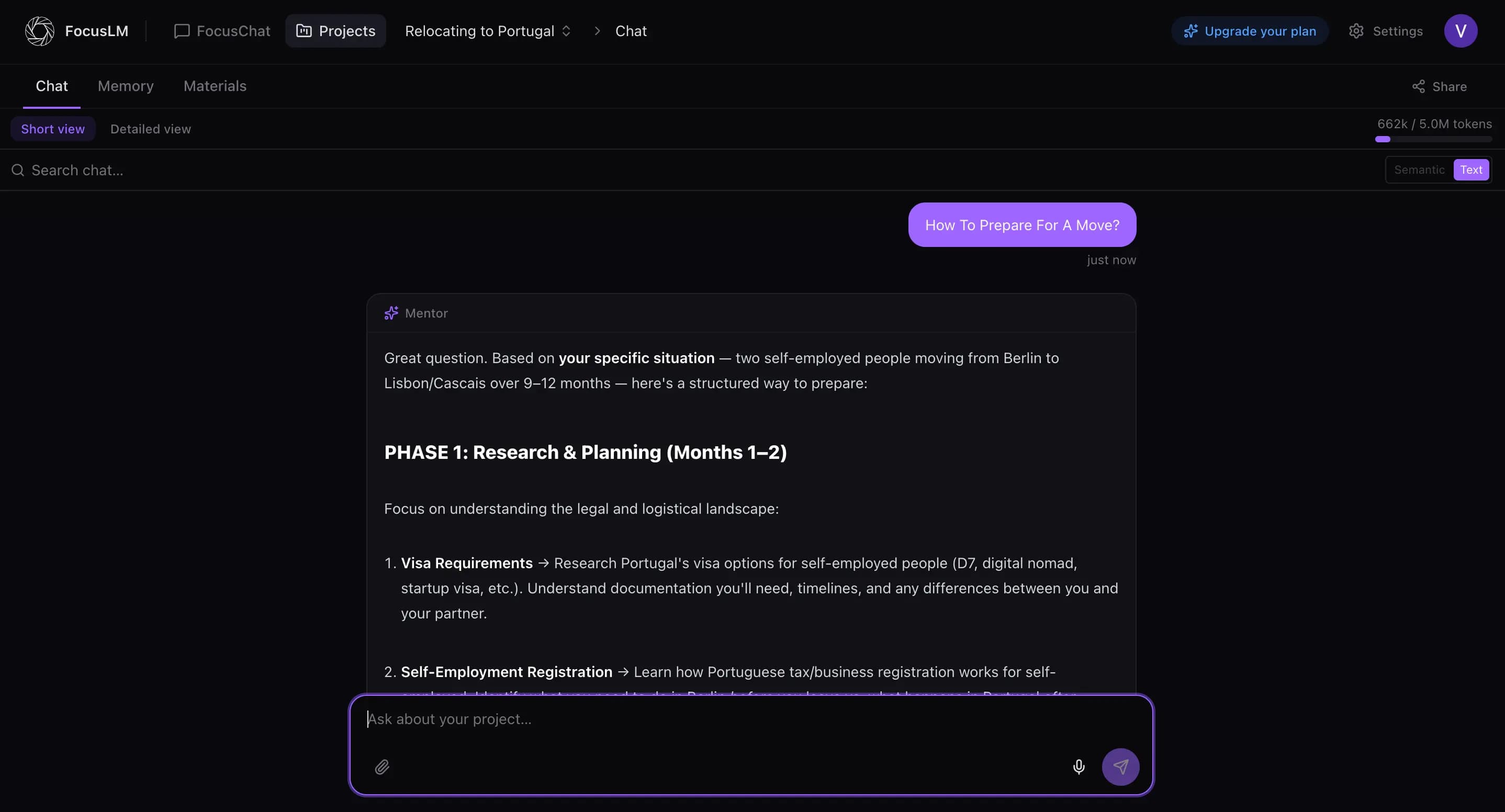The height and width of the screenshot is (812, 1505).
Task: Click the breadcrumb chevron before Chat
Action: 597,31
